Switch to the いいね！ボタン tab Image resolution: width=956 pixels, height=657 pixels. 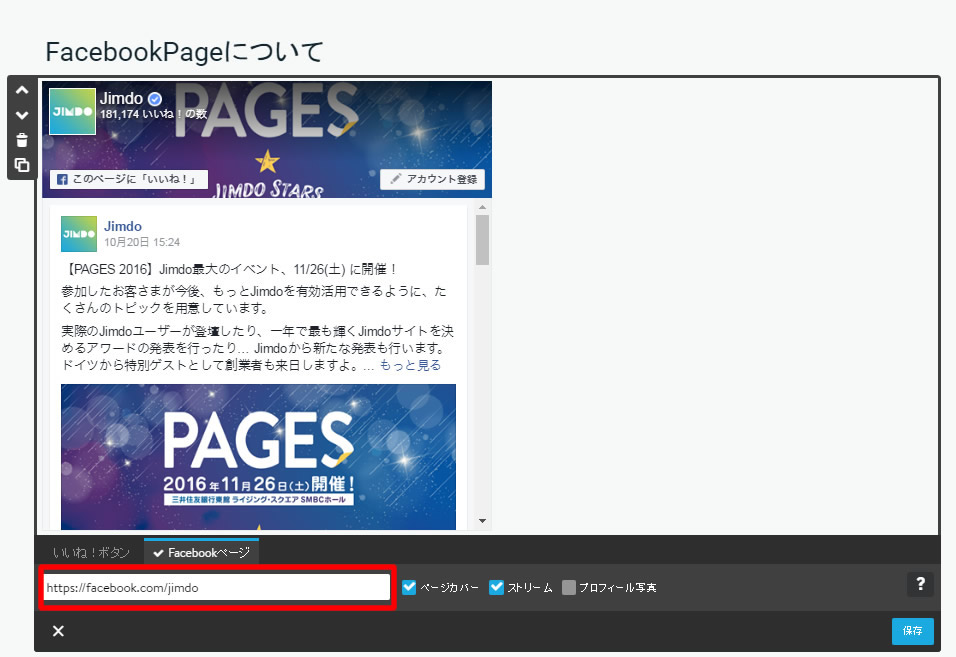pyautogui.click(x=91, y=552)
